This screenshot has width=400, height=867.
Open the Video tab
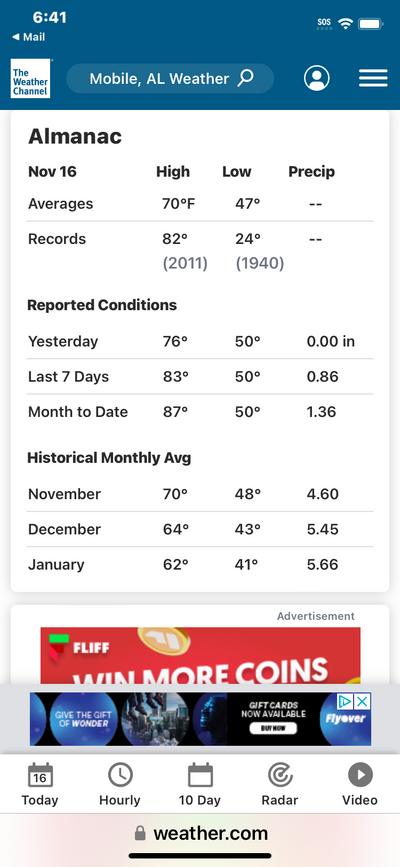tap(360, 784)
